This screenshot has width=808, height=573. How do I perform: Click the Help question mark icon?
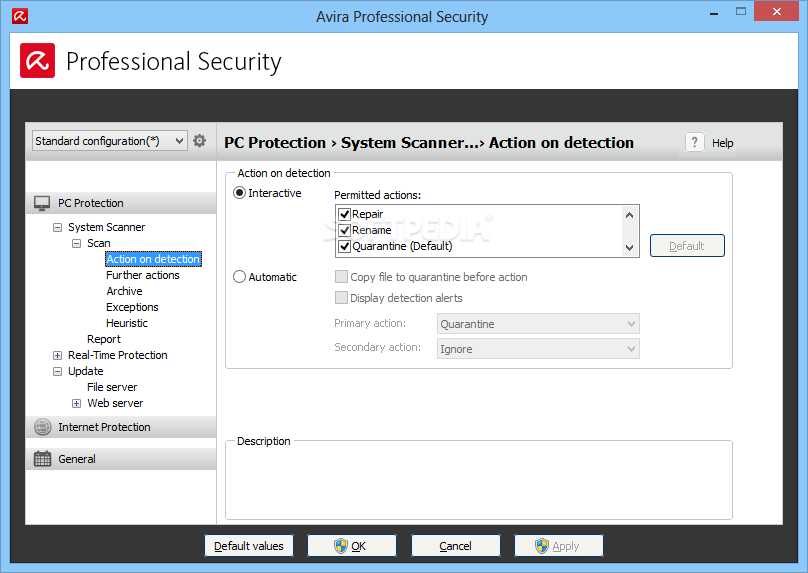click(695, 142)
